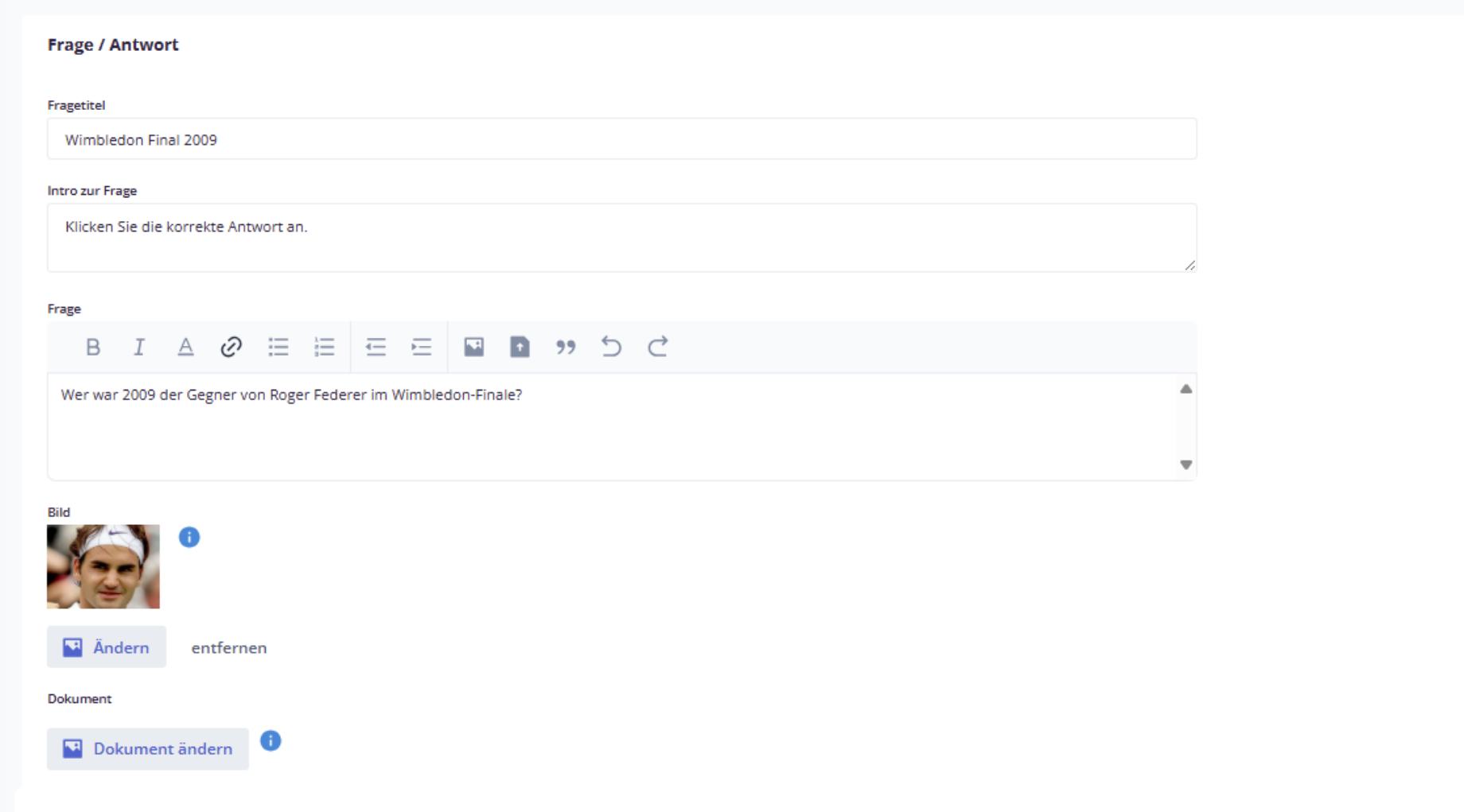Show info tooltip next to Bild
The height and width of the screenshot is (812, 1464).
tap(189, 538)
